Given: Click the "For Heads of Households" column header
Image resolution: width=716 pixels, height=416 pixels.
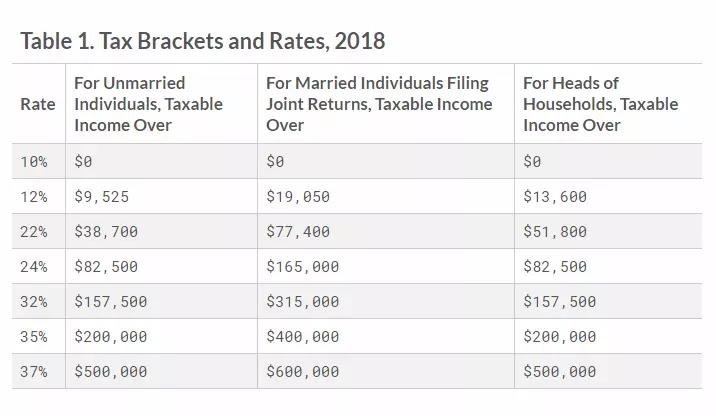Looking at the screenshot, I should pos(600,104).
